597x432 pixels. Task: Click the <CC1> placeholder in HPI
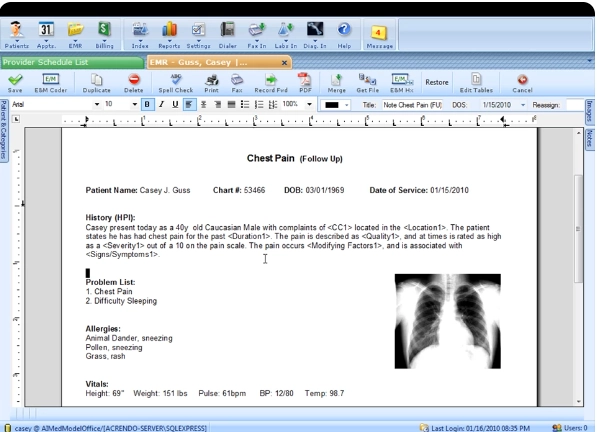(340, 228)
